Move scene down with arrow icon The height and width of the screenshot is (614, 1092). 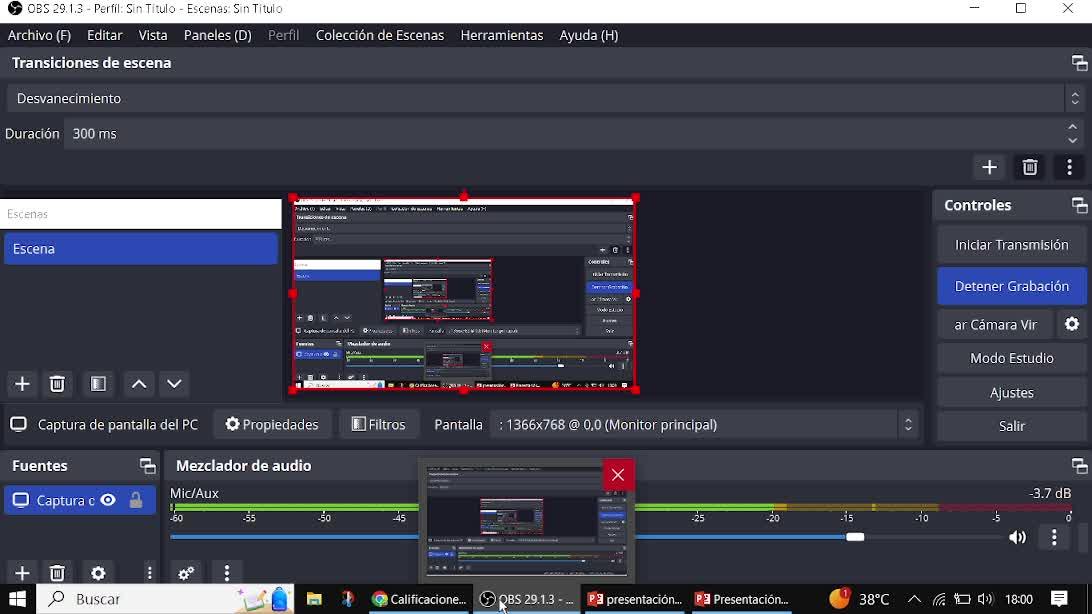pyautogui.click(x=174, y=384)
